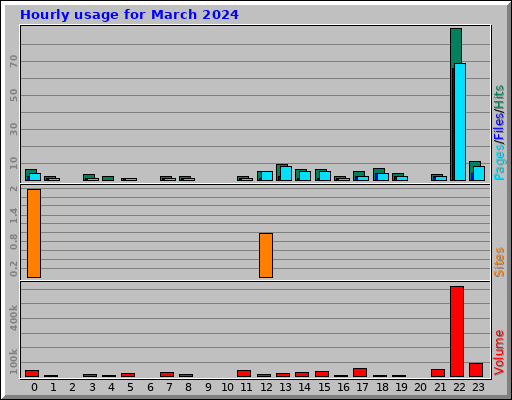Click the cyan Pages bar at hour 22

pos(460,122)
